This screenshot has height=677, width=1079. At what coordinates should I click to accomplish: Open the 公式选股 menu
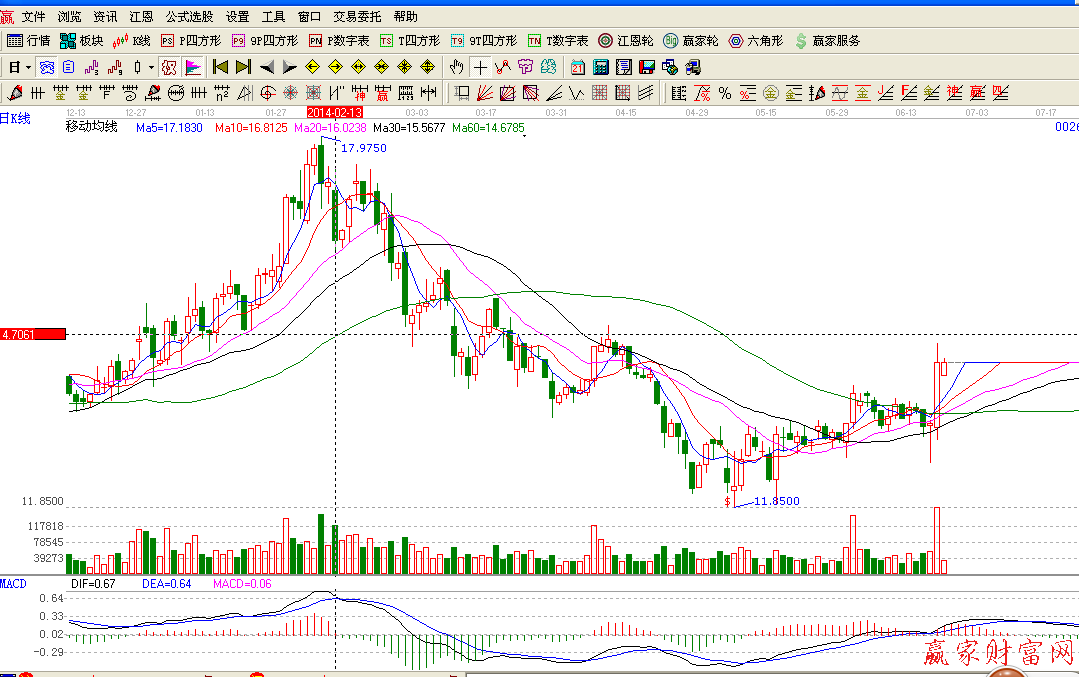(x=189, y=16)
